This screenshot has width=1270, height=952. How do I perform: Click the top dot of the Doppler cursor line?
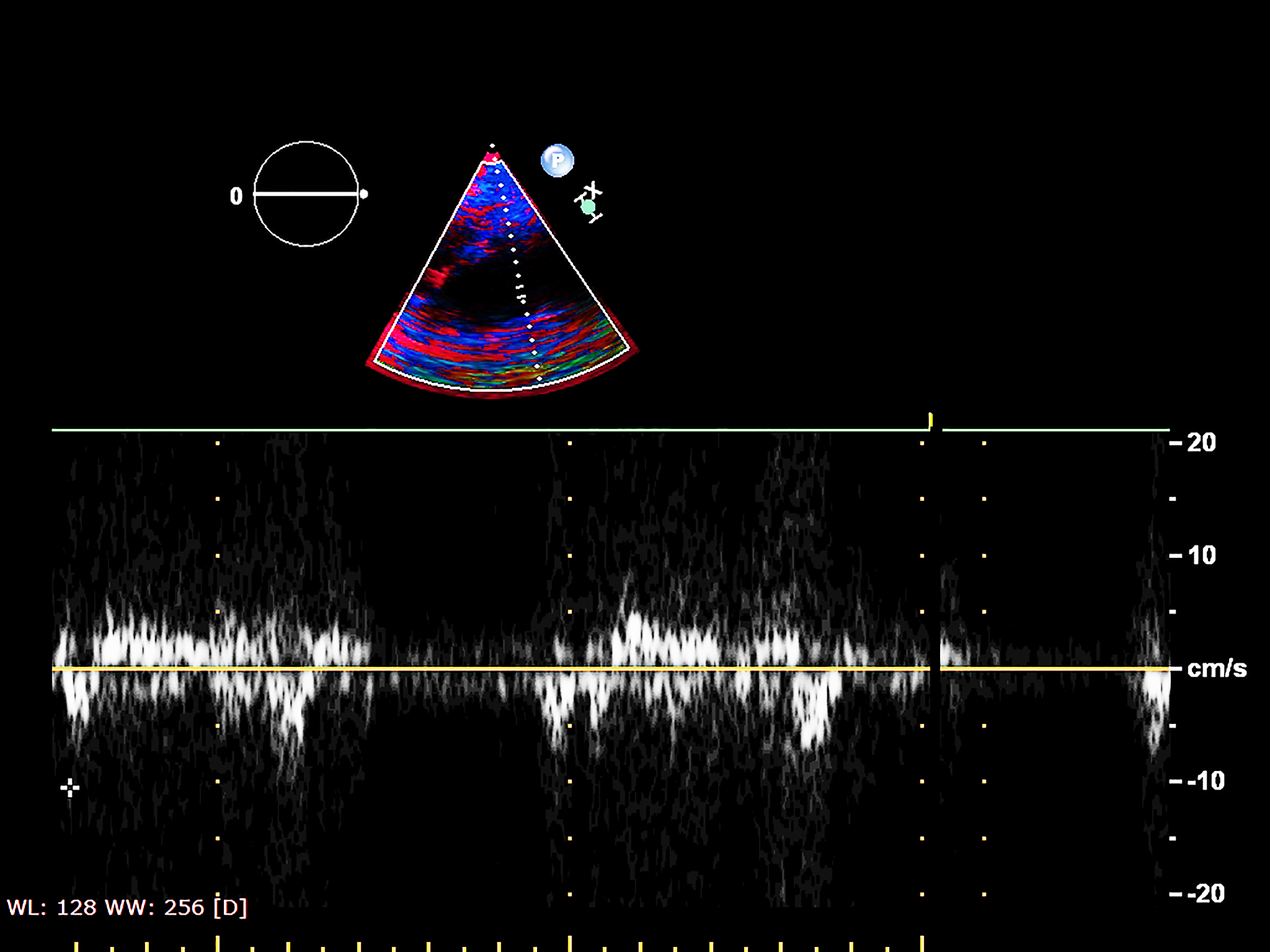pyautogui.click(x=492, y=146)
